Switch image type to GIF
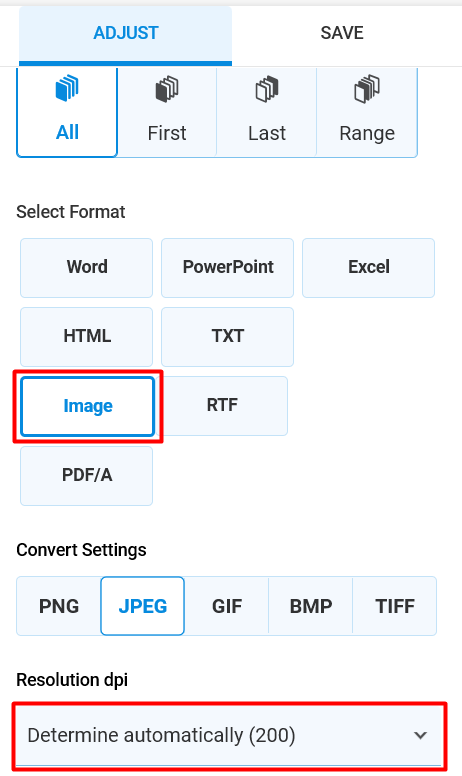 (227, 606)
